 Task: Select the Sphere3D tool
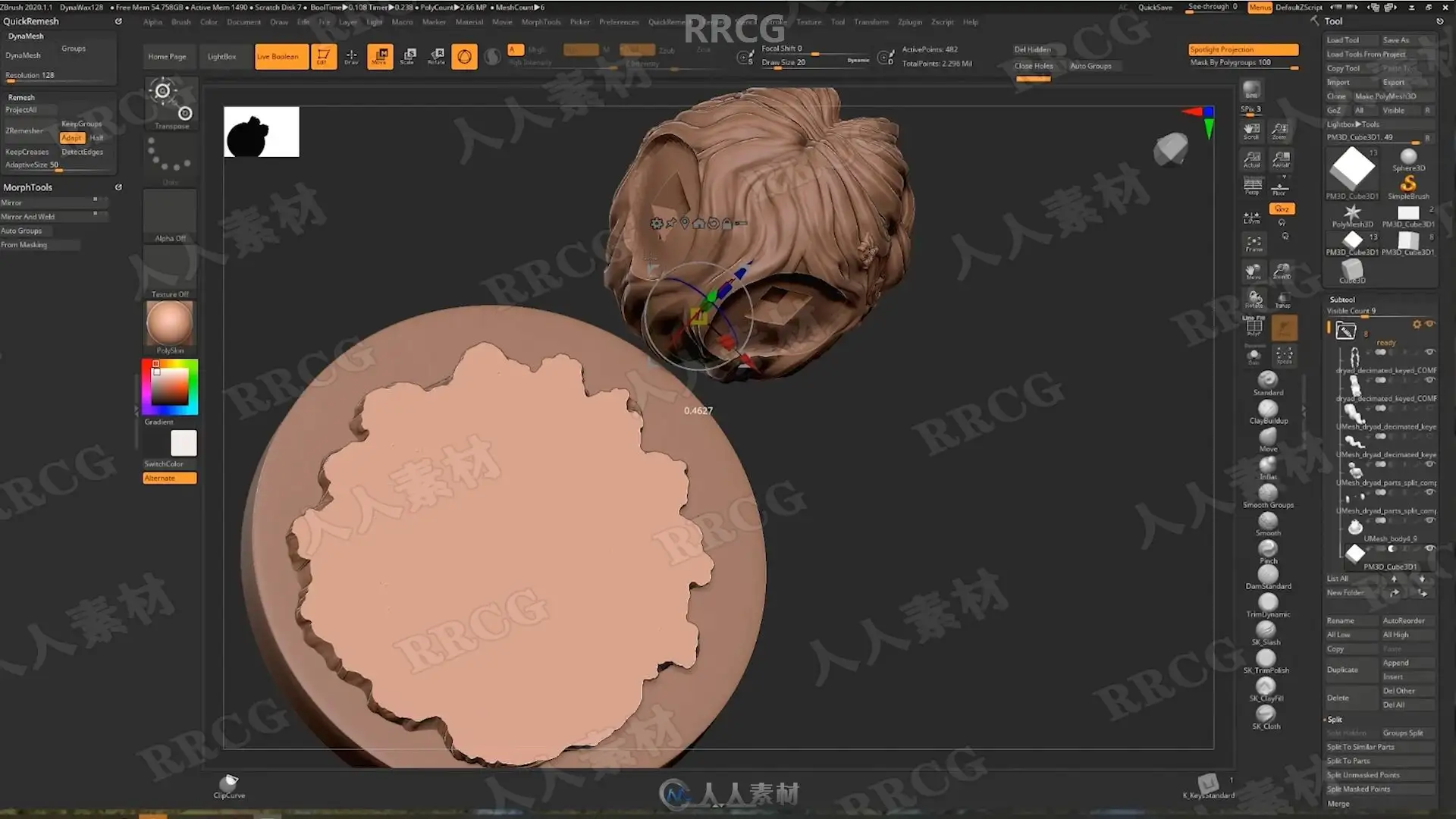pyautogui.click(x=1408, y=159)
